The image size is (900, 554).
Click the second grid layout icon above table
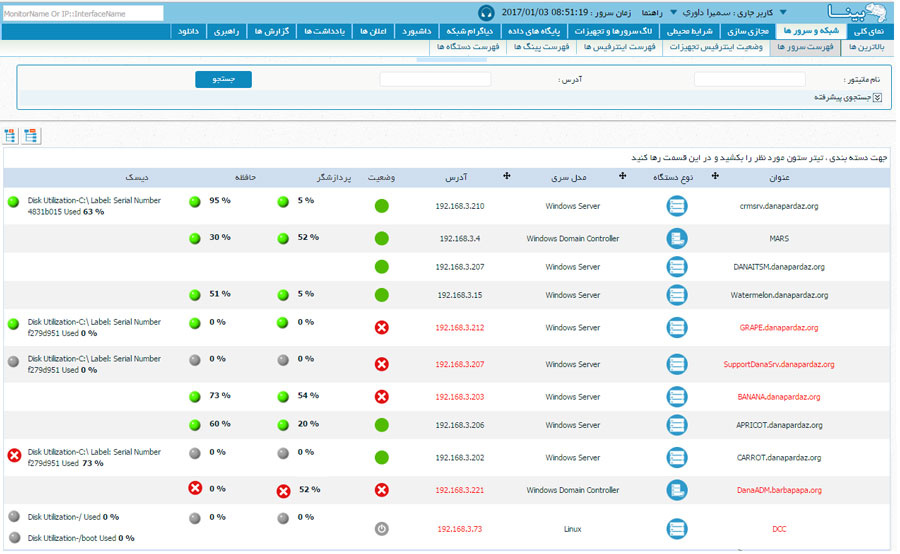pyautogui.click(x=31, y=136)
